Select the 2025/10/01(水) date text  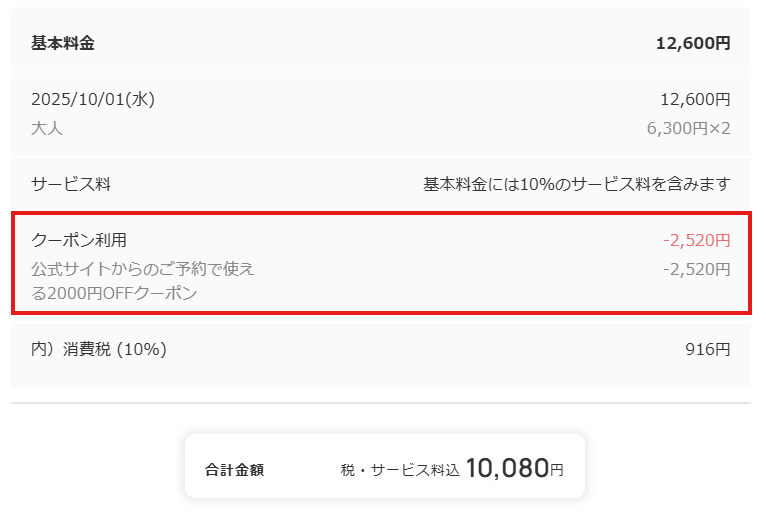[93, 99]
